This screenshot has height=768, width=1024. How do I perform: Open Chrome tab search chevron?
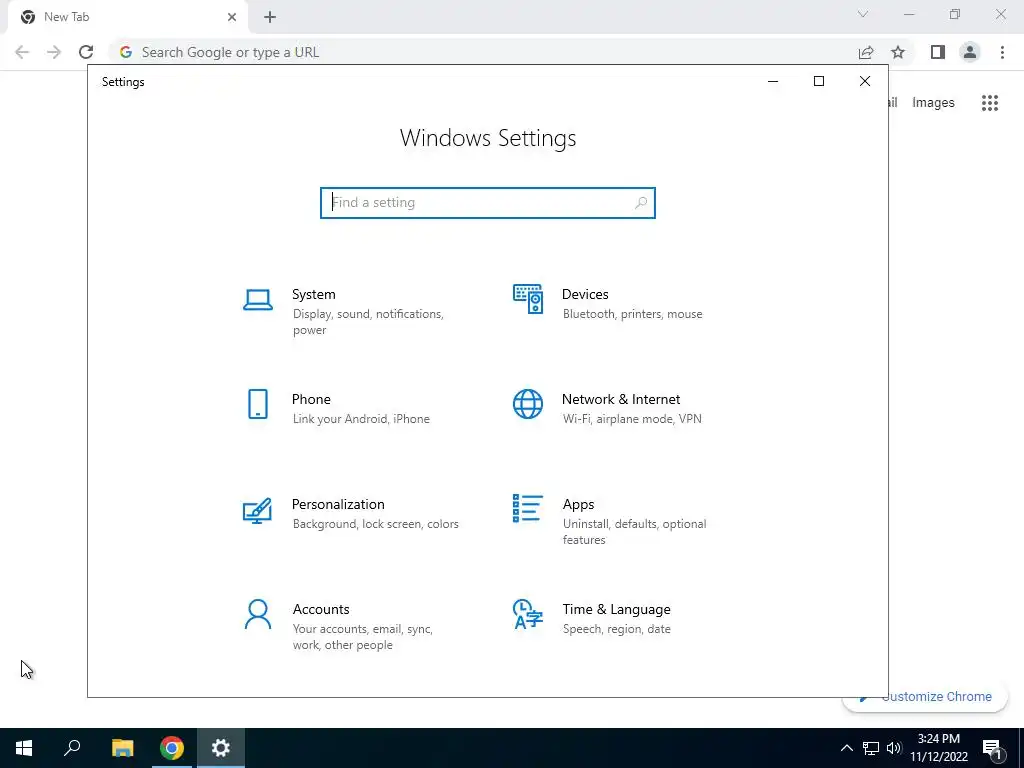863,14
